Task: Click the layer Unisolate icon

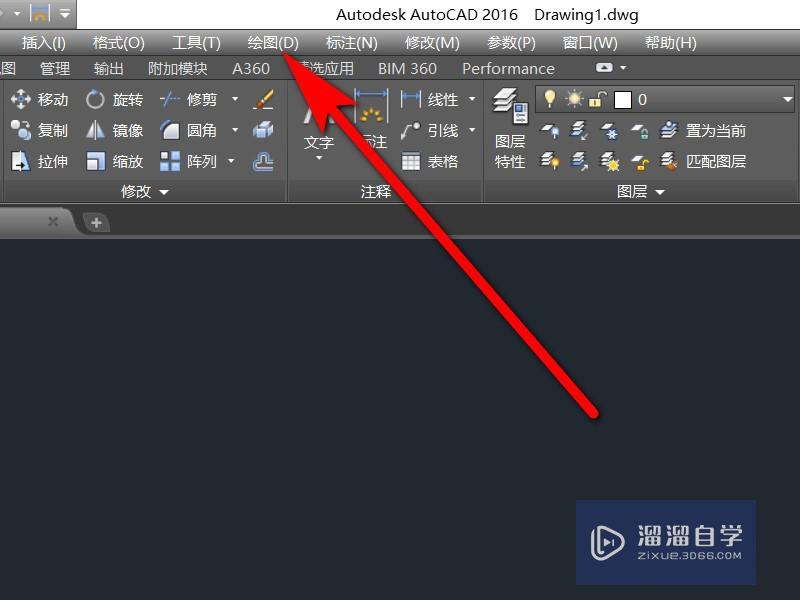Action: (x=579, y=162)
